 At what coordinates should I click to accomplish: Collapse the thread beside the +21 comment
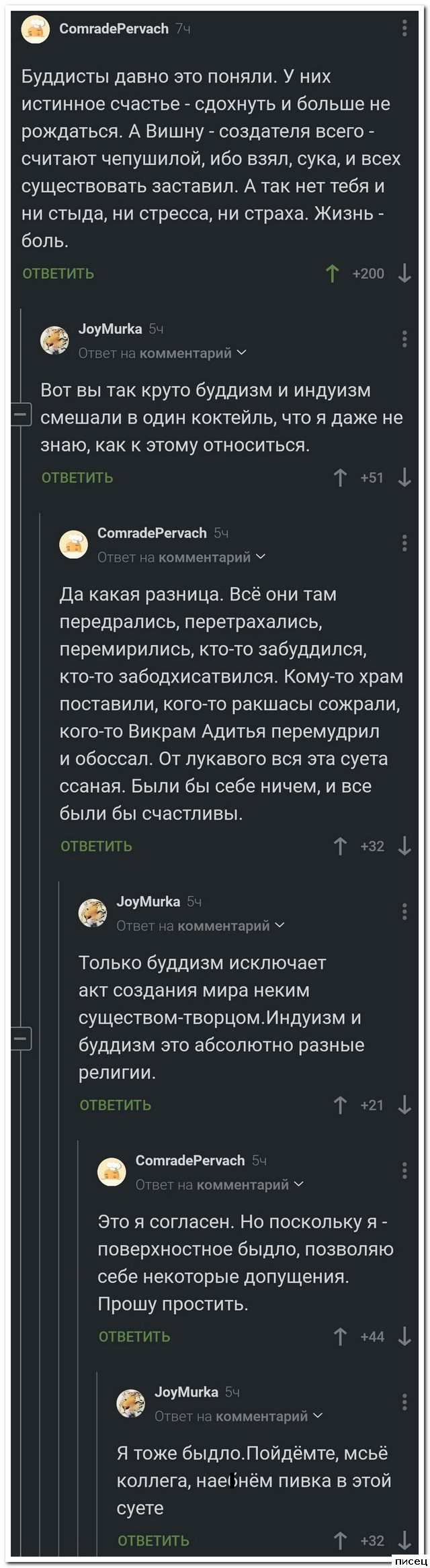click(21, 1039)
